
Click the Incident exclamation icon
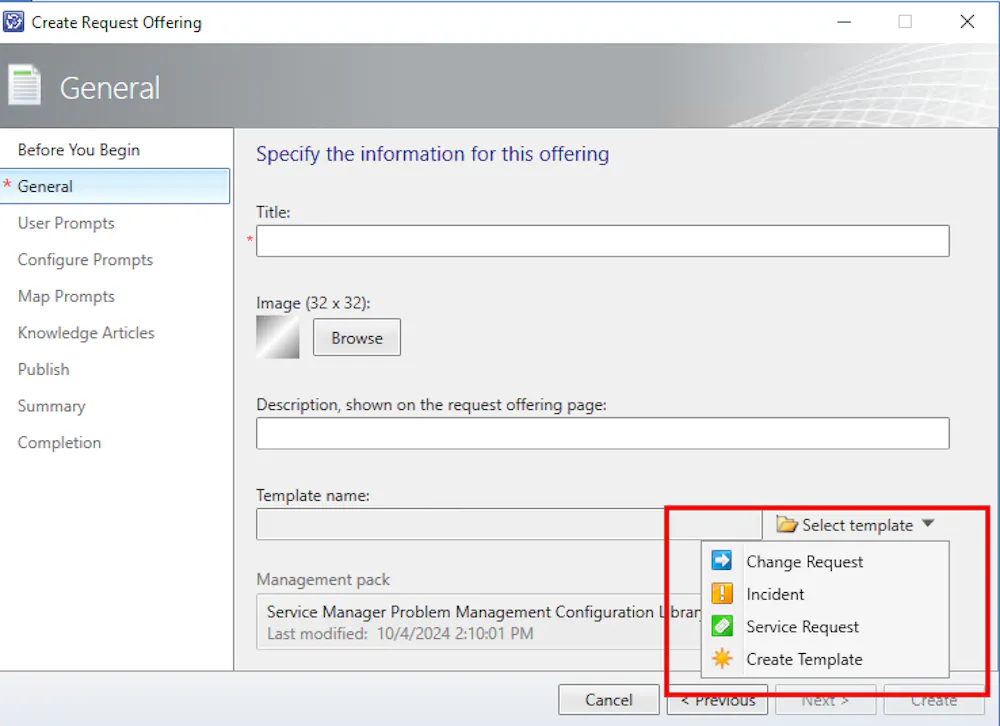pyautogui.click(x=721, y=593)
